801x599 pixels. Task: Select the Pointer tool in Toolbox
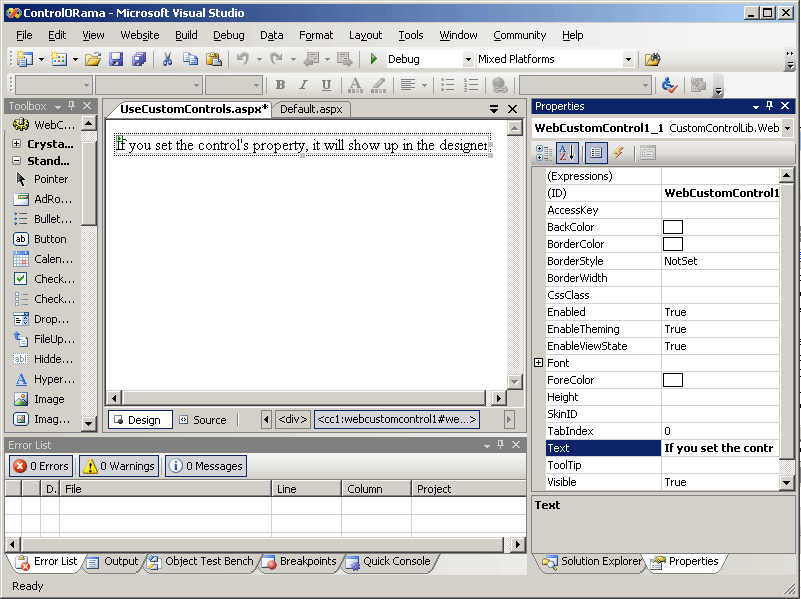50,179
